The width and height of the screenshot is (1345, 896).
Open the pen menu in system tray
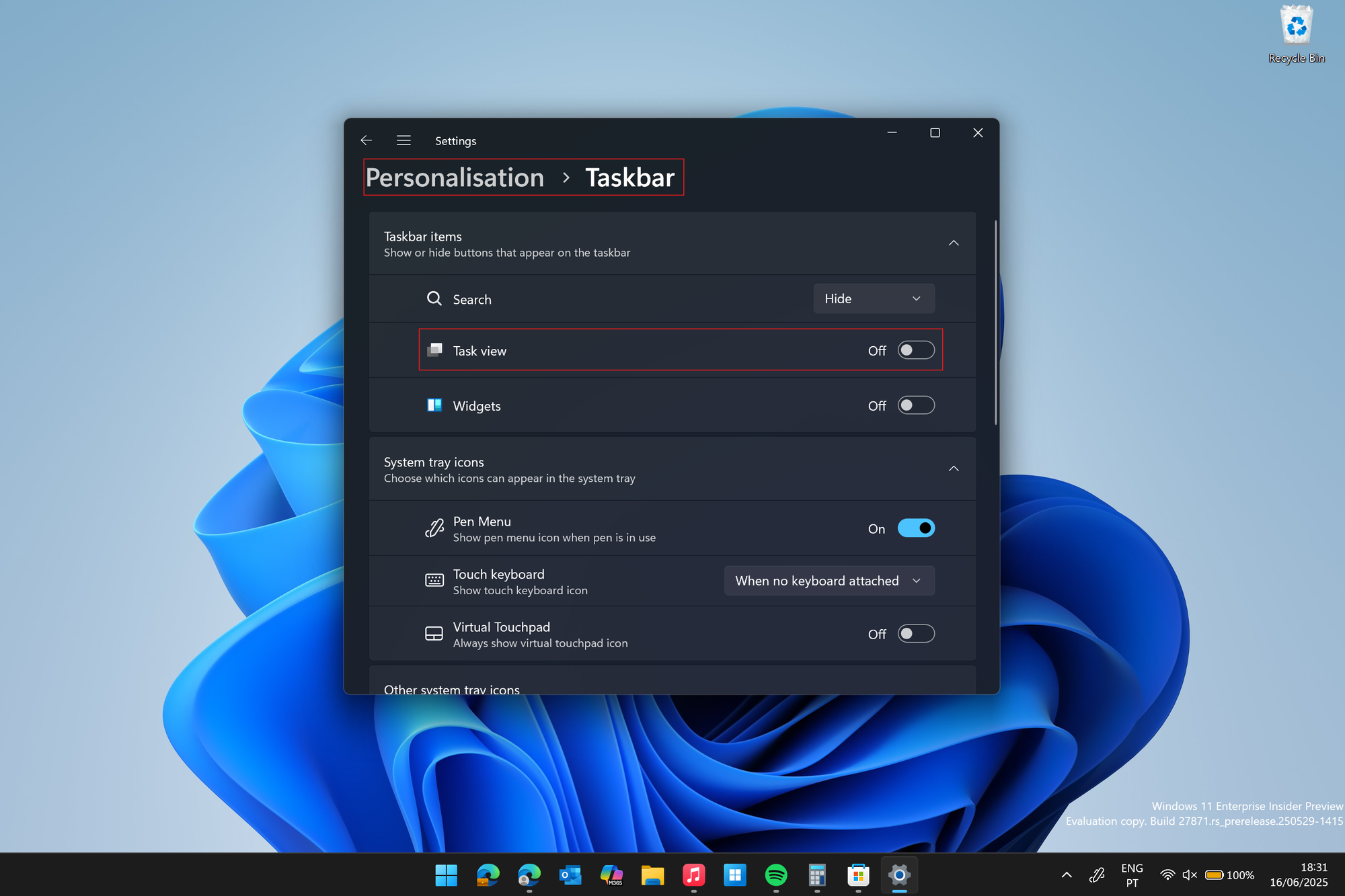point(1097,875)
